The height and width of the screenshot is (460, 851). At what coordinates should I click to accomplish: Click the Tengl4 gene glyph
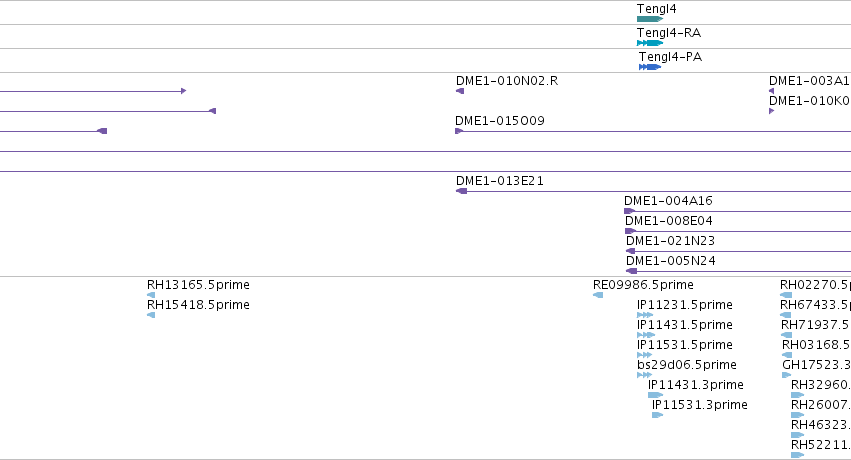click(650, 19)
